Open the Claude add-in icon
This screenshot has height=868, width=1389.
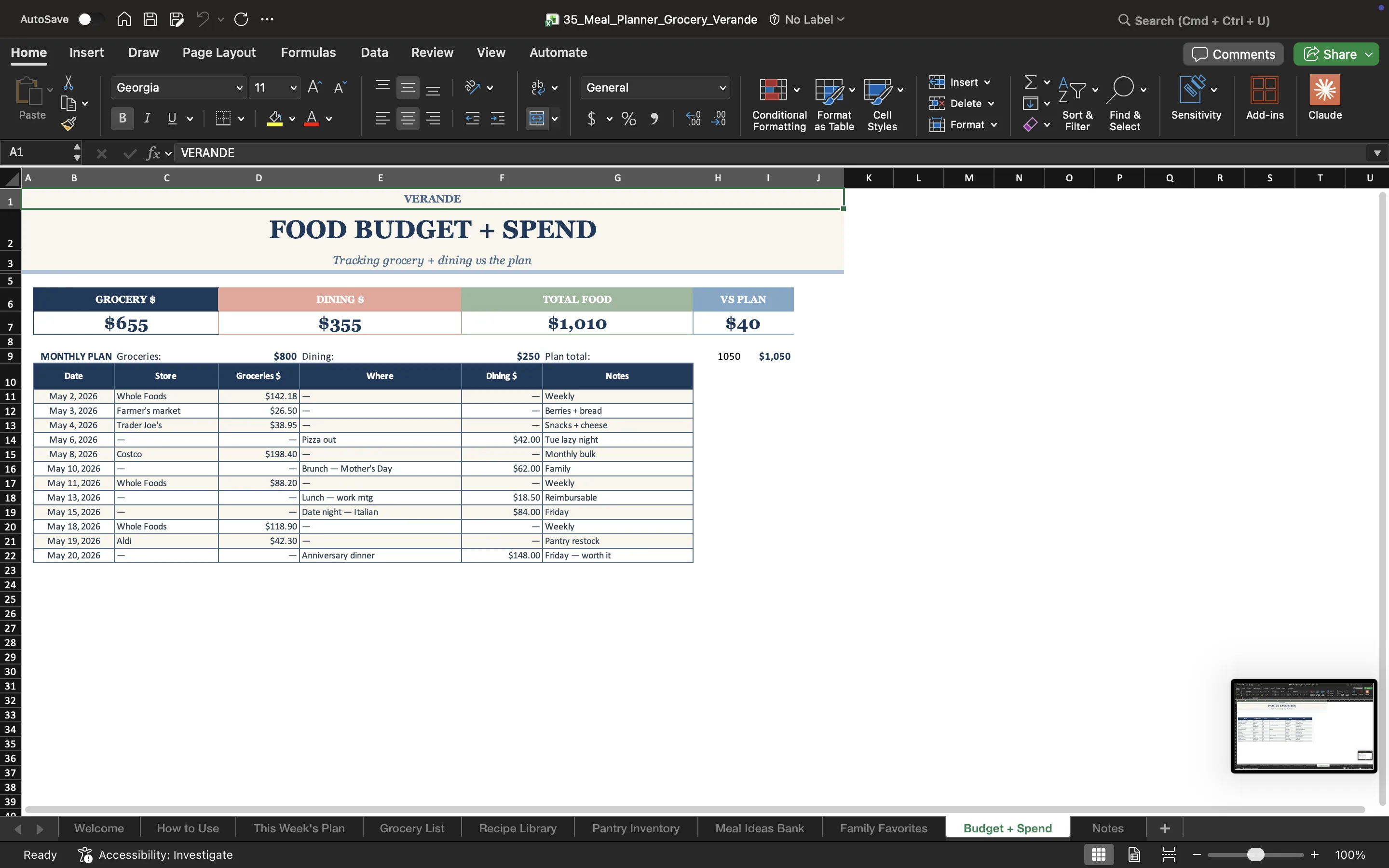tap(1325, 97)
